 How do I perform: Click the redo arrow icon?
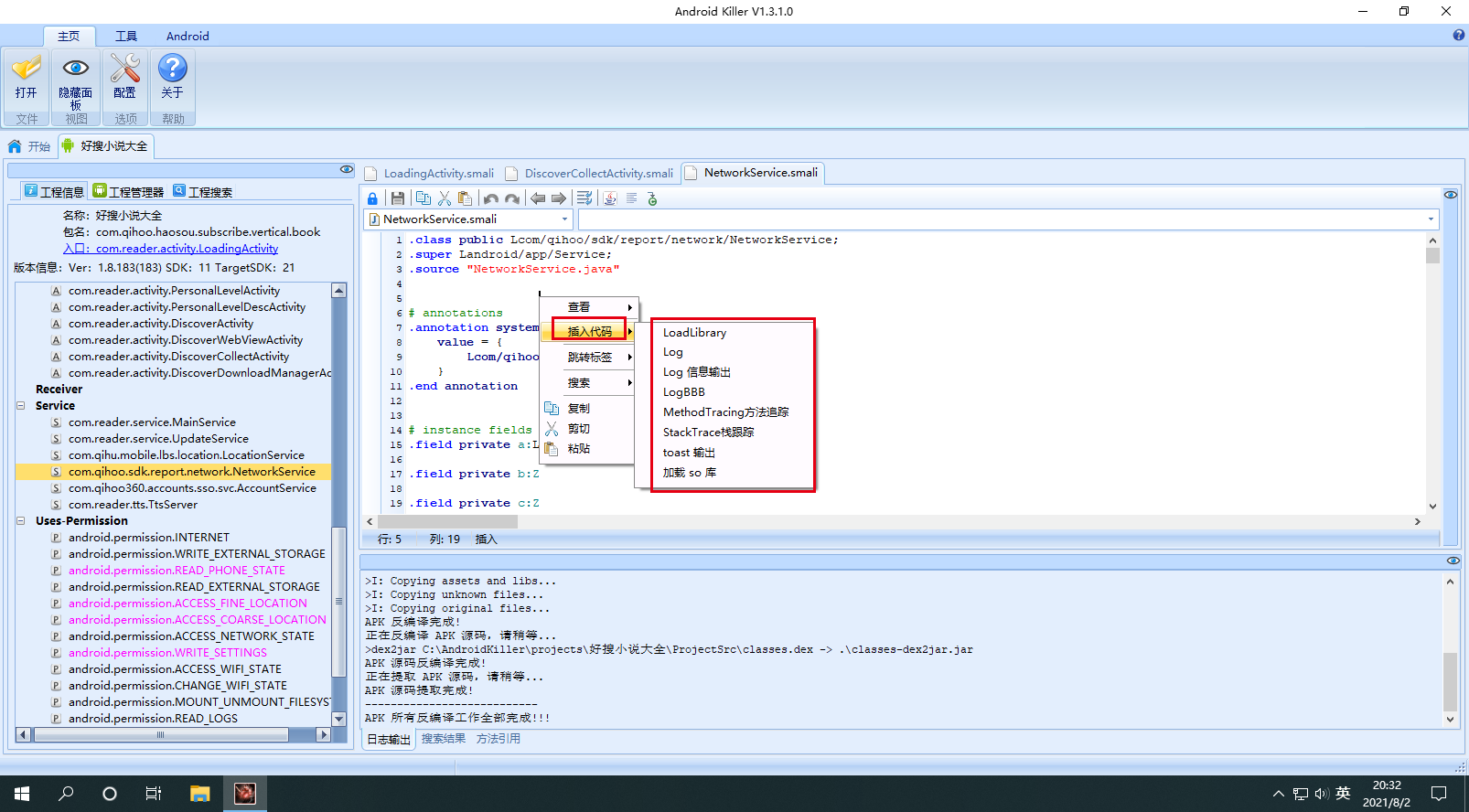(x=512, y=198)
